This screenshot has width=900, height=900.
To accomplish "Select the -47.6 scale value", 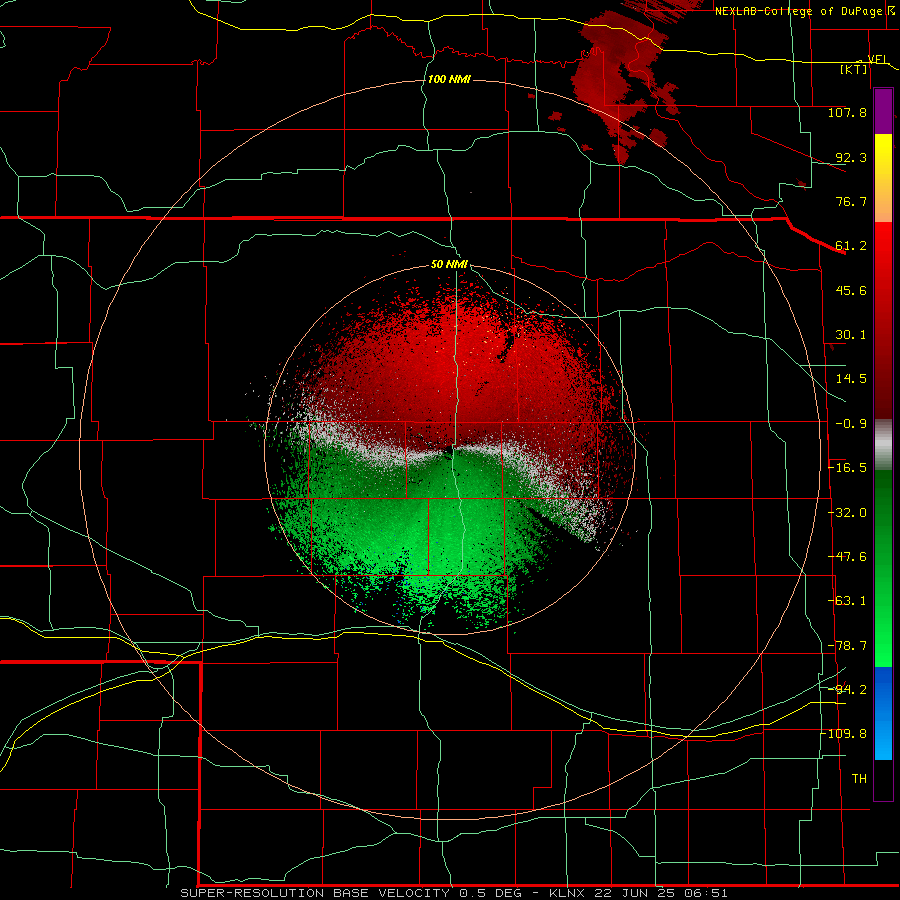I will (847, 557).
